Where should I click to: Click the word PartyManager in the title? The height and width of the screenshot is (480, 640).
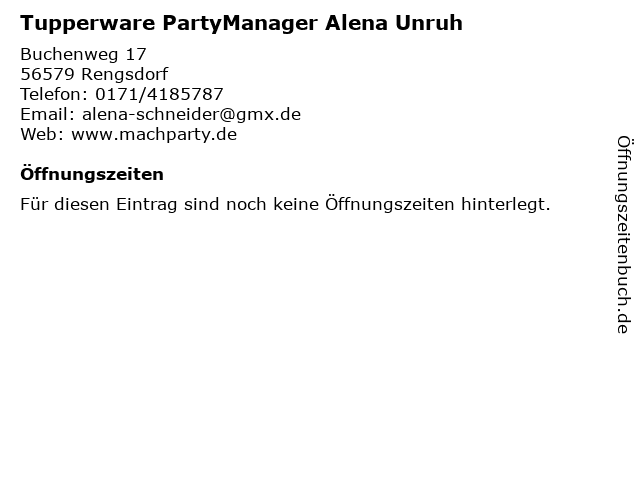(240, 23)
